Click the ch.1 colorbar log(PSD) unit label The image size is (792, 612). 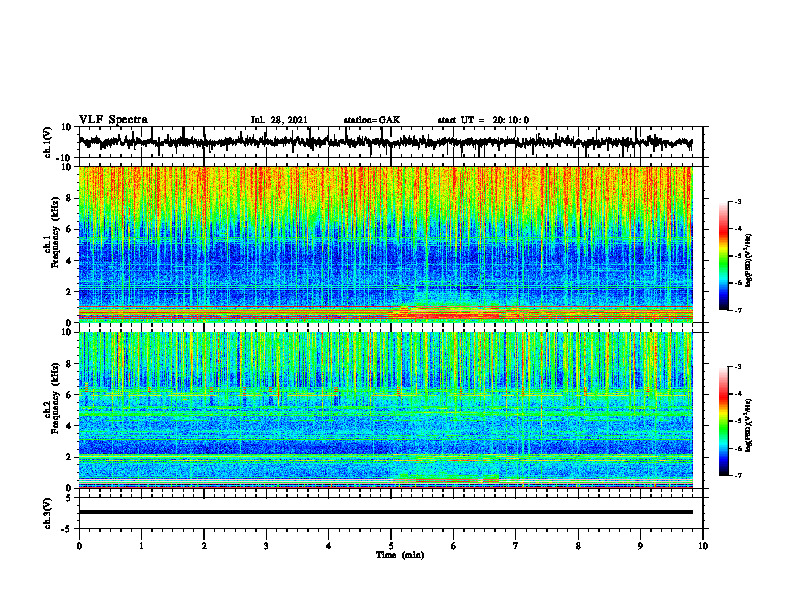tap(749, 260)
